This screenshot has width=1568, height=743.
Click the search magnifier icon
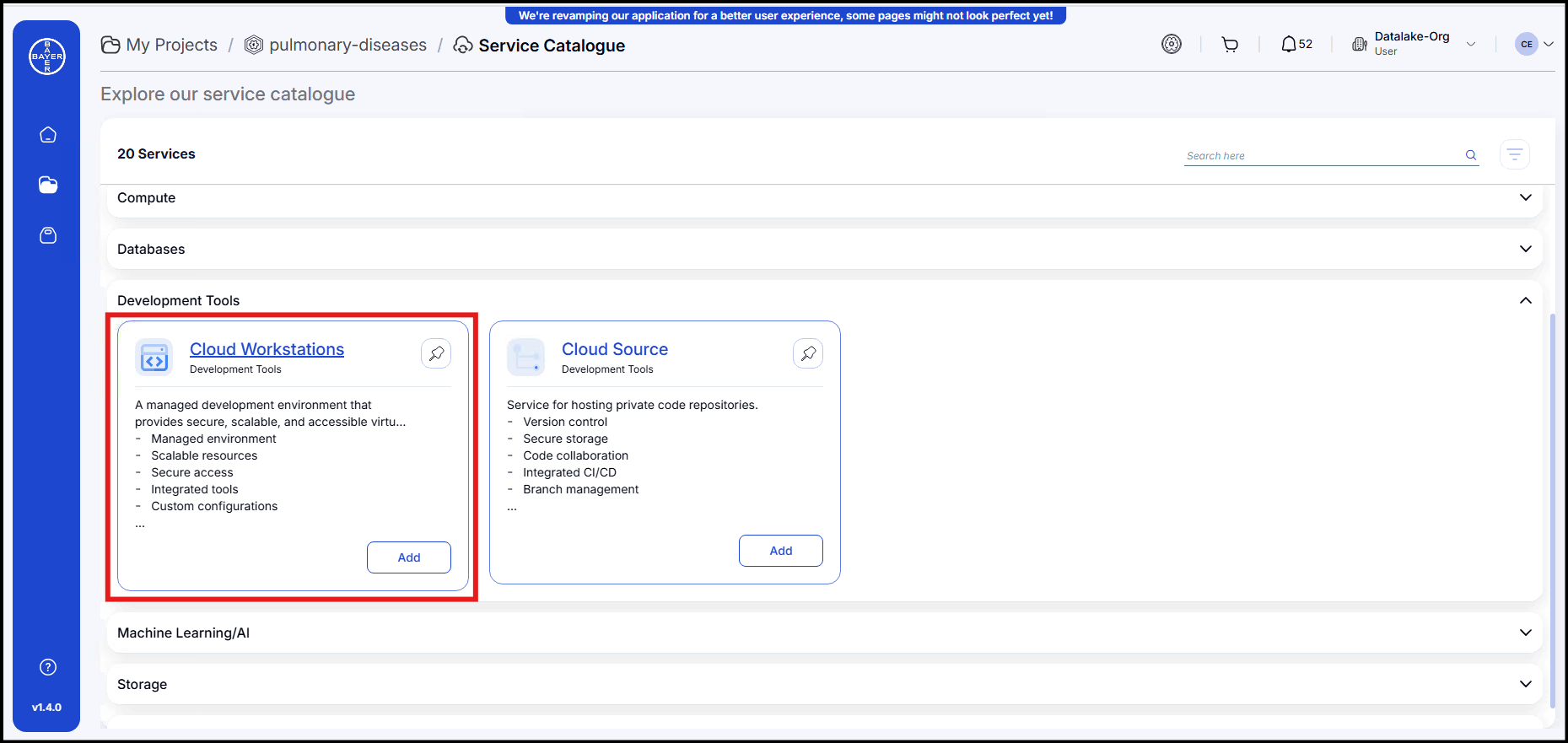[x=1471, y=155]
